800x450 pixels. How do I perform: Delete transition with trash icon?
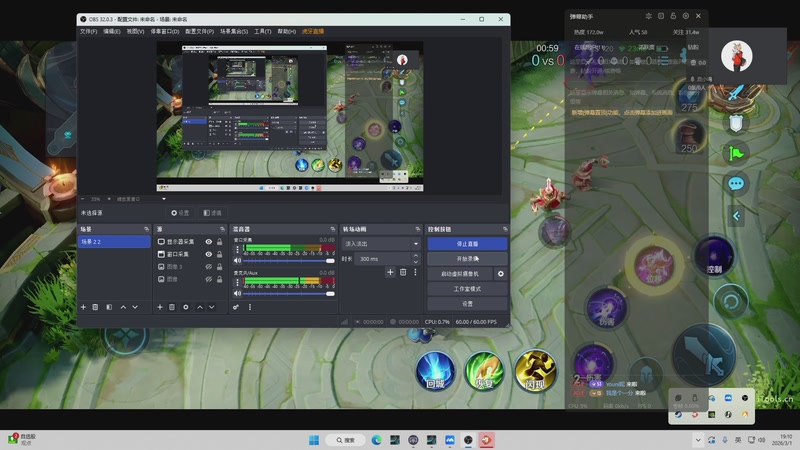tap(403, 272)
